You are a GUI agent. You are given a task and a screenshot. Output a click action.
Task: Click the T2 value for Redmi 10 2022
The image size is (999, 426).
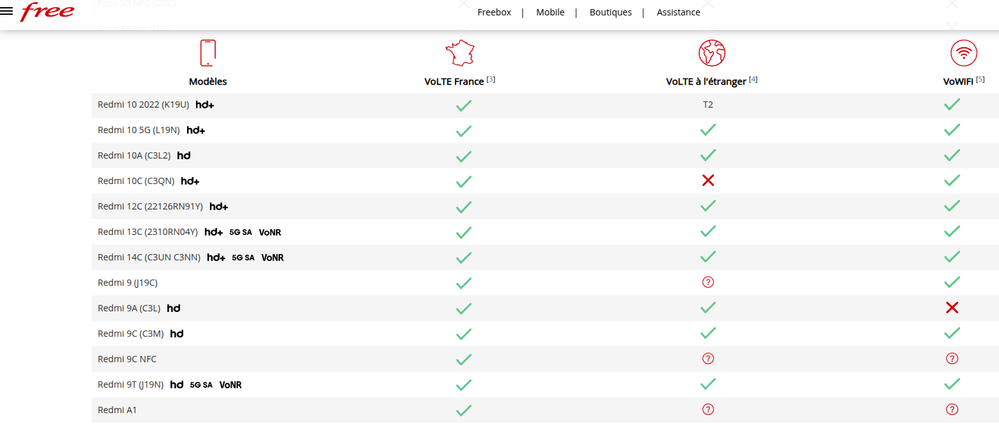(x=708, y=104)
